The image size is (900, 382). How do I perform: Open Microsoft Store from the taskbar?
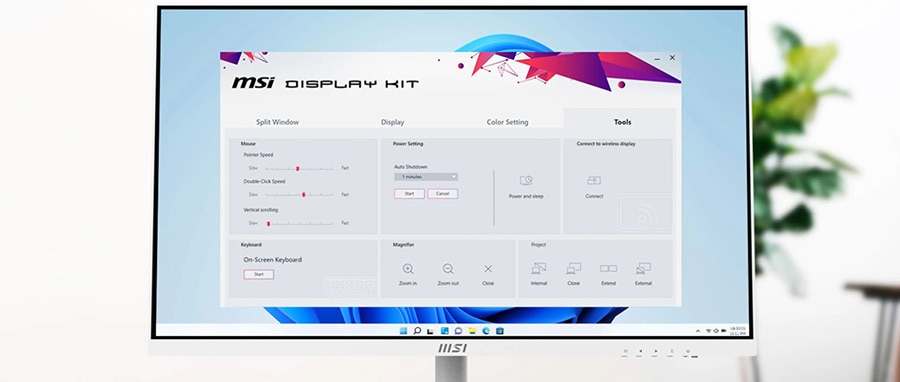coord(499,331)
